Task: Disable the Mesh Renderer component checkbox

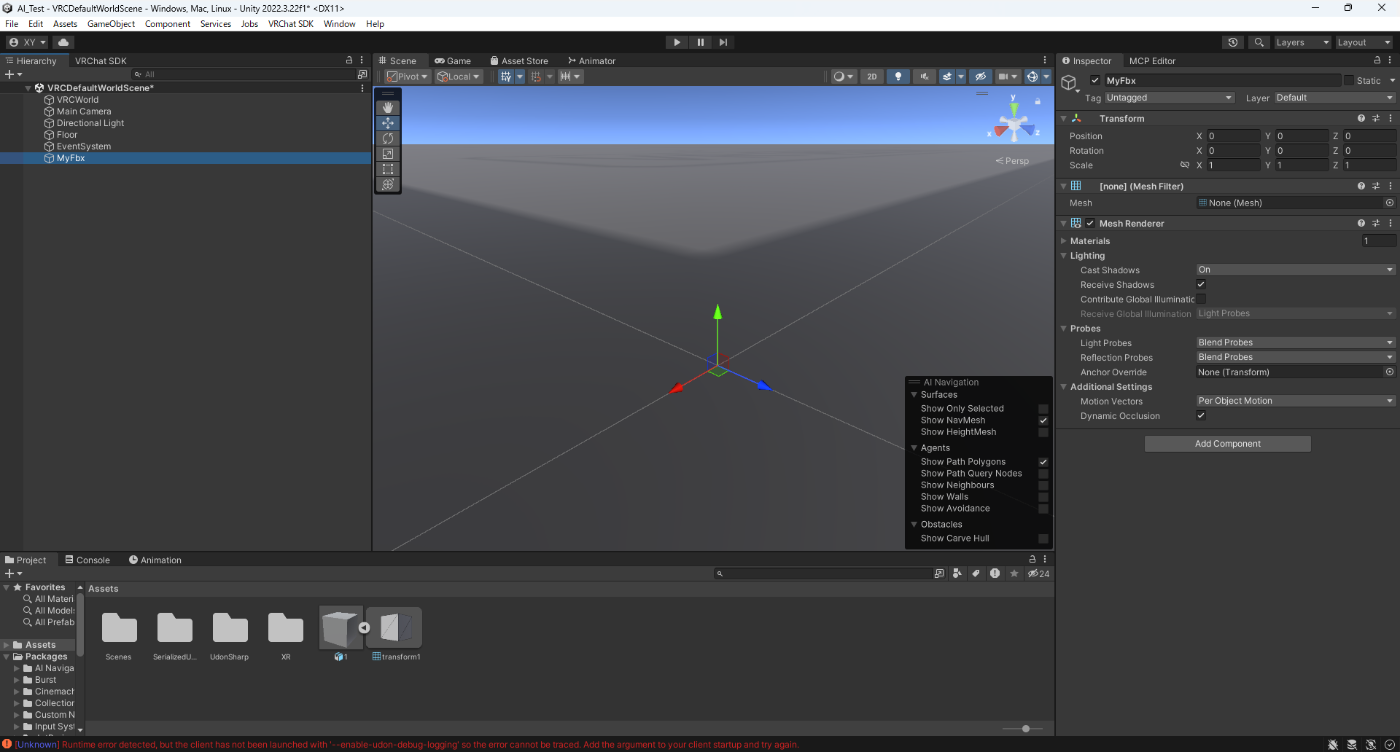Action: [x=1090, y=223]
